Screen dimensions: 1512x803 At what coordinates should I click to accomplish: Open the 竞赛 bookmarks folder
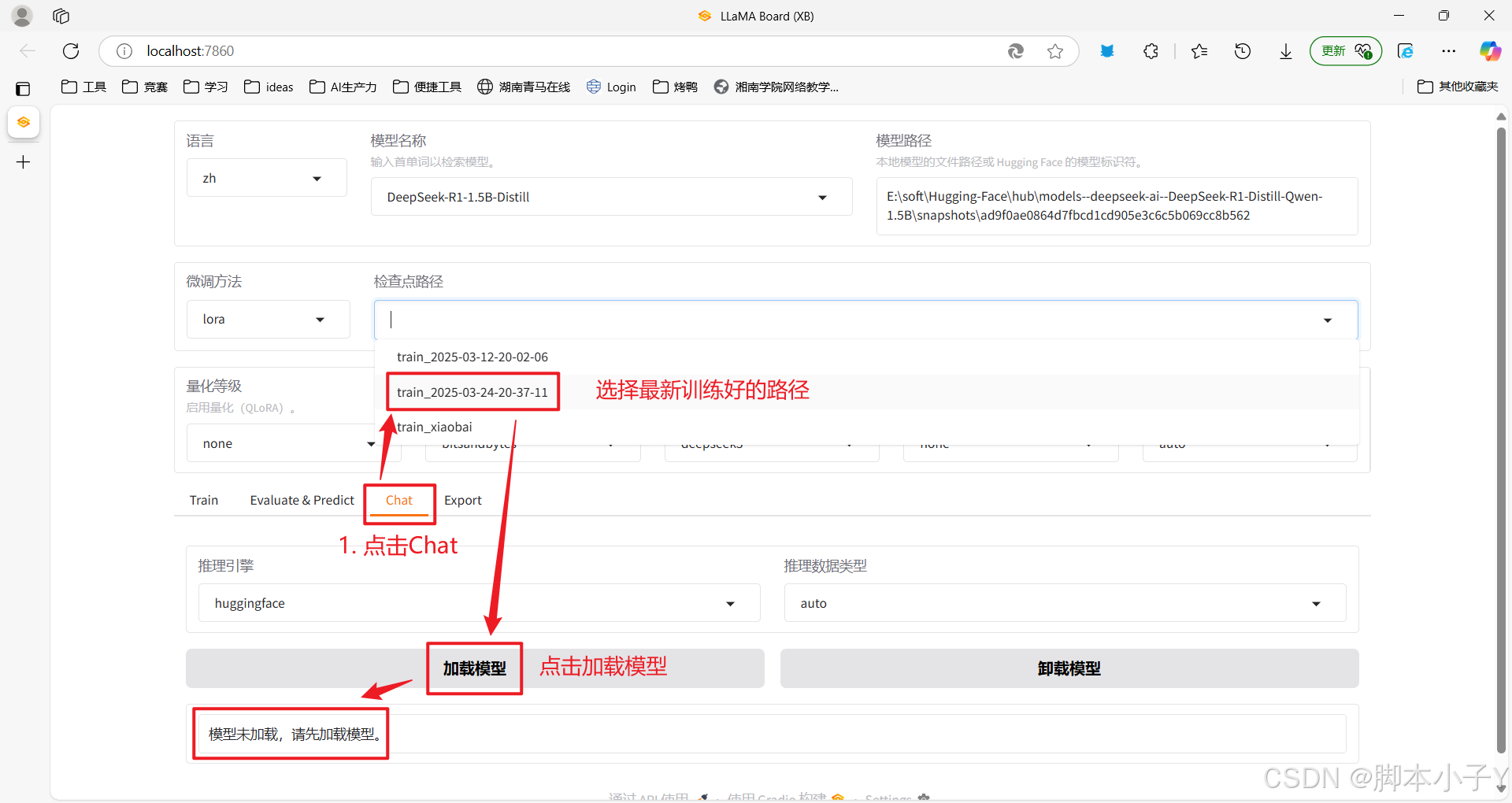point(145,87)
